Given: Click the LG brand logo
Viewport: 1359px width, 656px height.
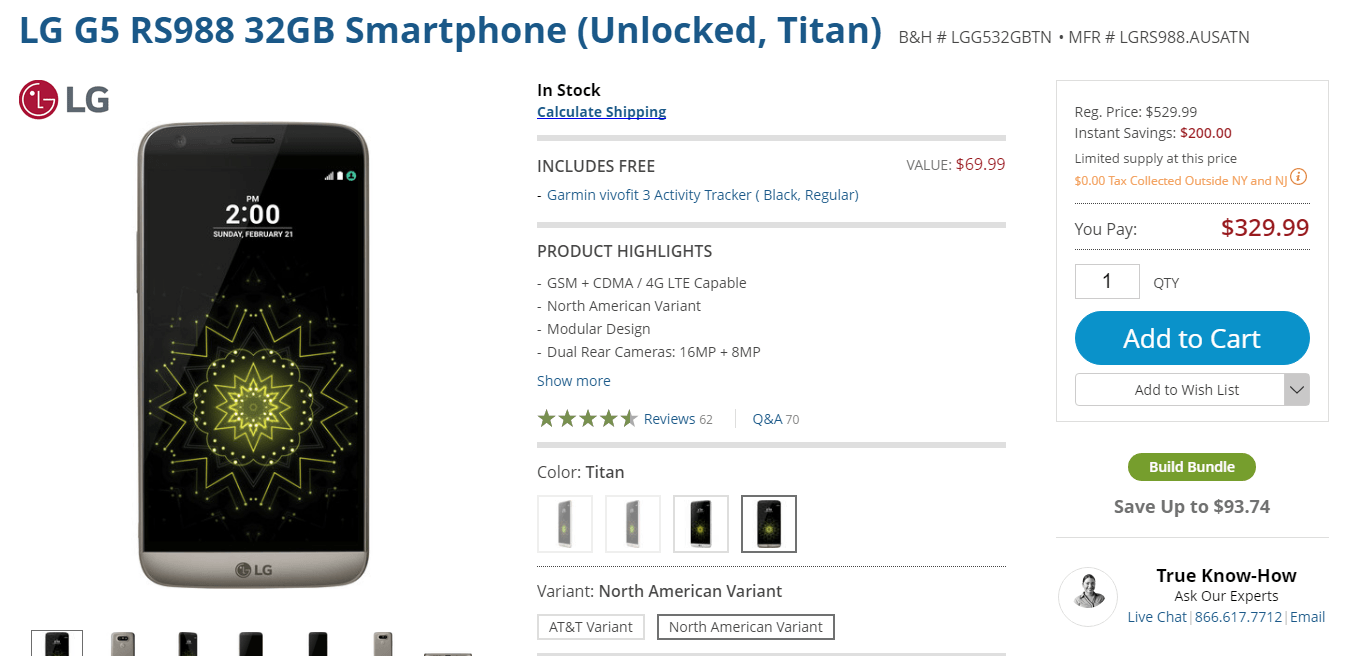Looking at the screenshot, I should click(x=64, y=100).
